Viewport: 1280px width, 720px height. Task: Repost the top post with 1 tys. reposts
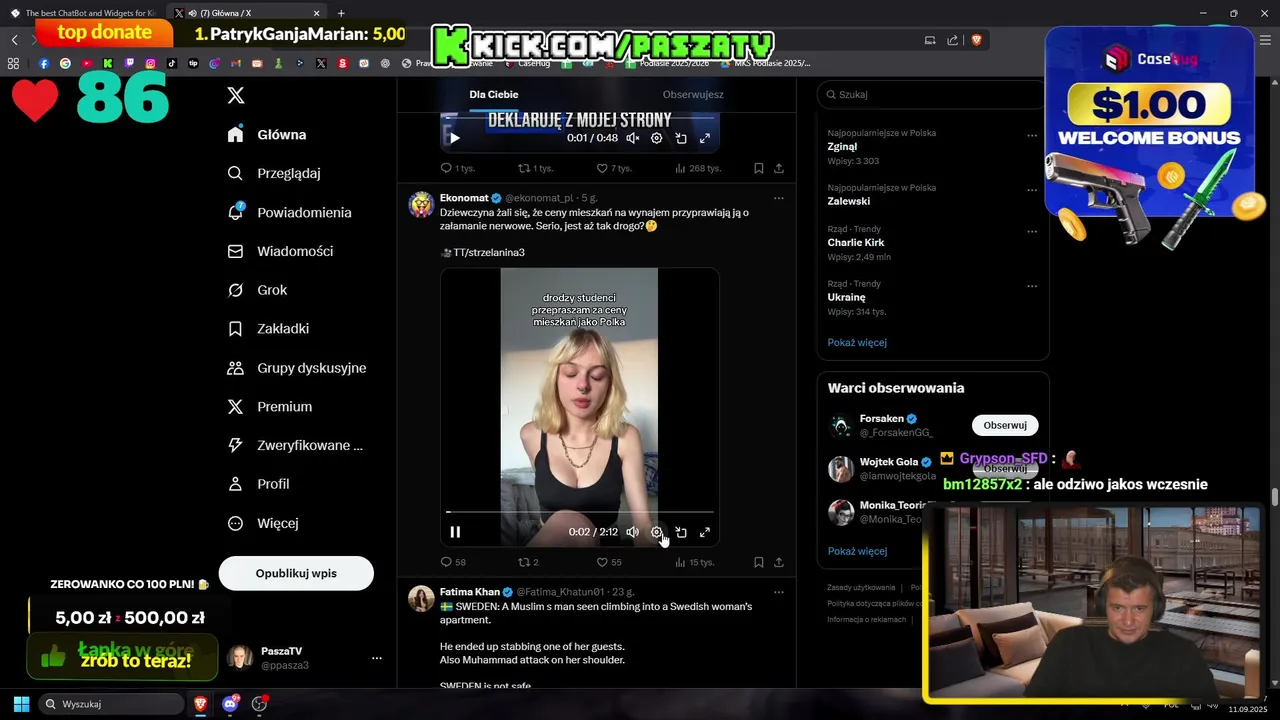535,168
